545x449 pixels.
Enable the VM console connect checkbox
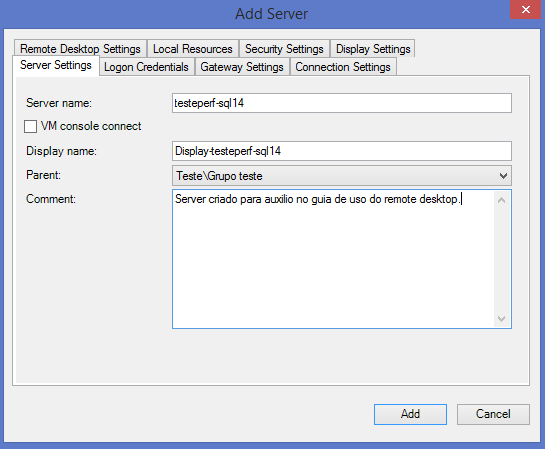(31, 126)
